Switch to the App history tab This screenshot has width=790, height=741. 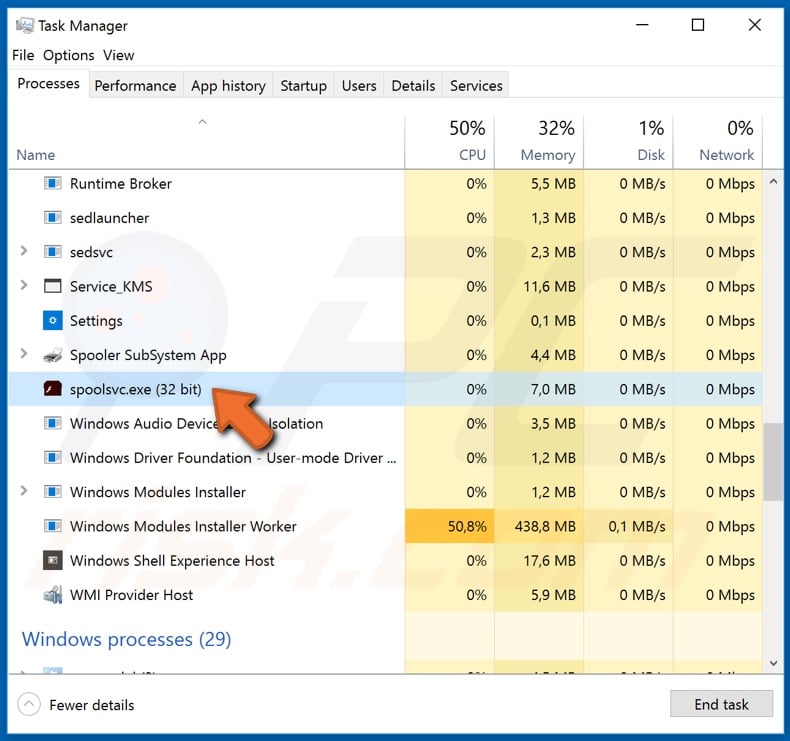pos(228,86)
